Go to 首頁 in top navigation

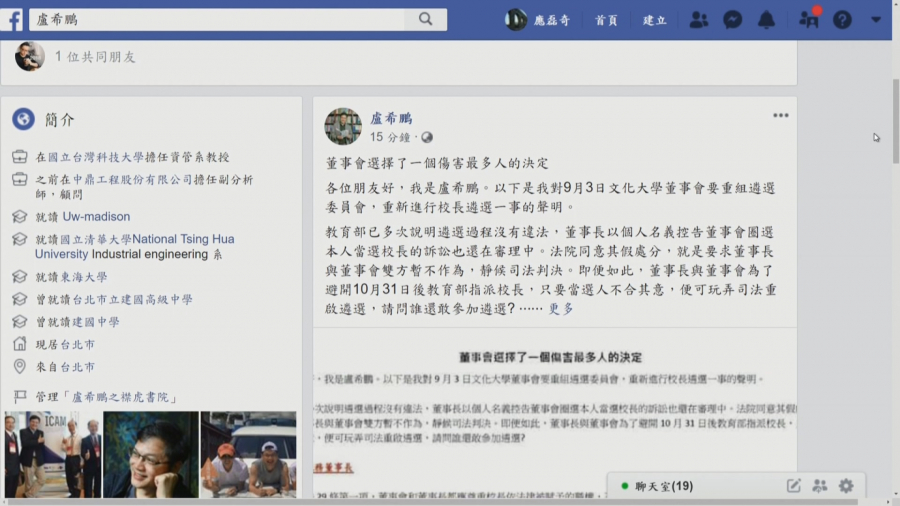pos(606,20)
